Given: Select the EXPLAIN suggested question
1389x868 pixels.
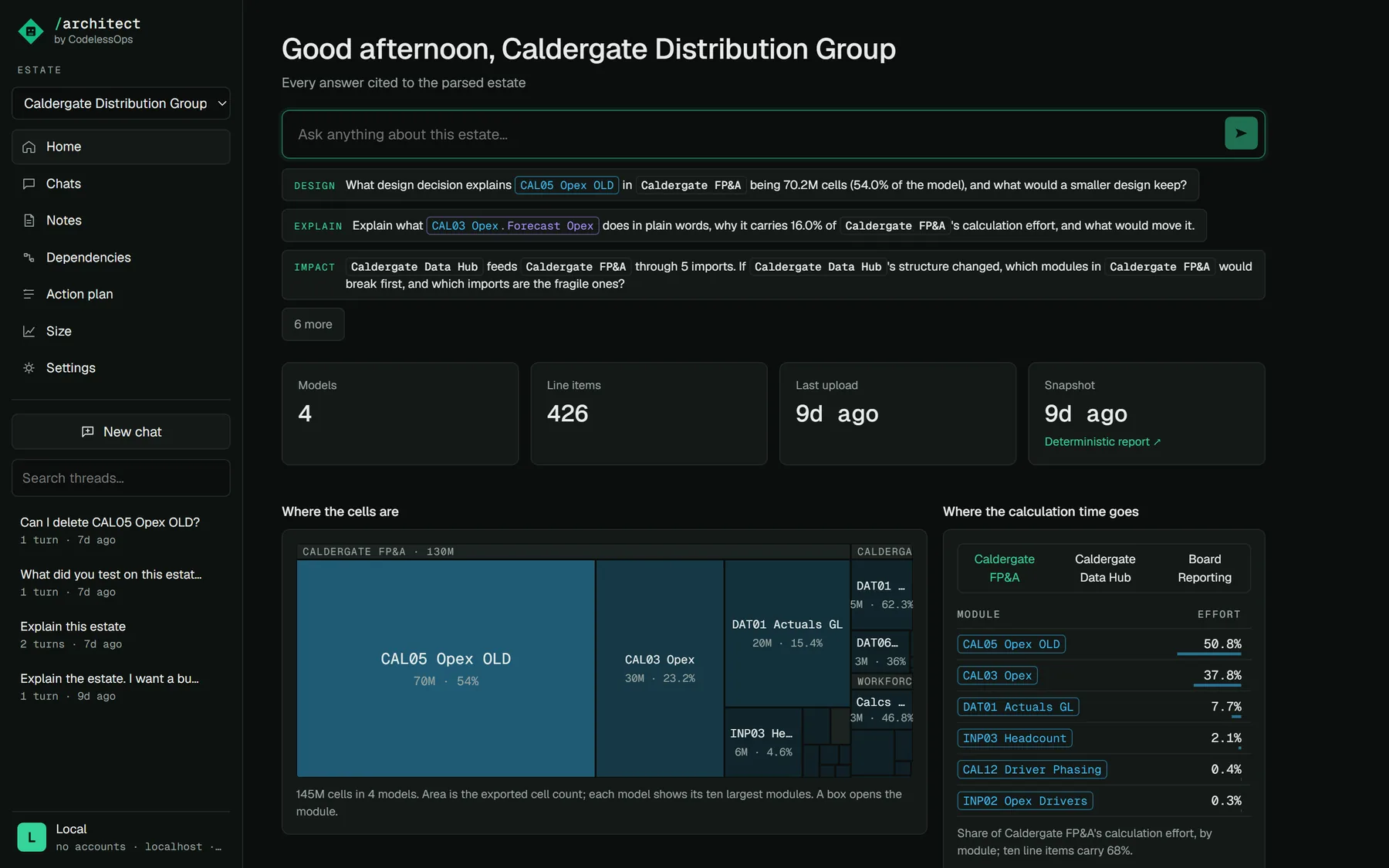Looking at the screenshot, I should coord(744,225).
